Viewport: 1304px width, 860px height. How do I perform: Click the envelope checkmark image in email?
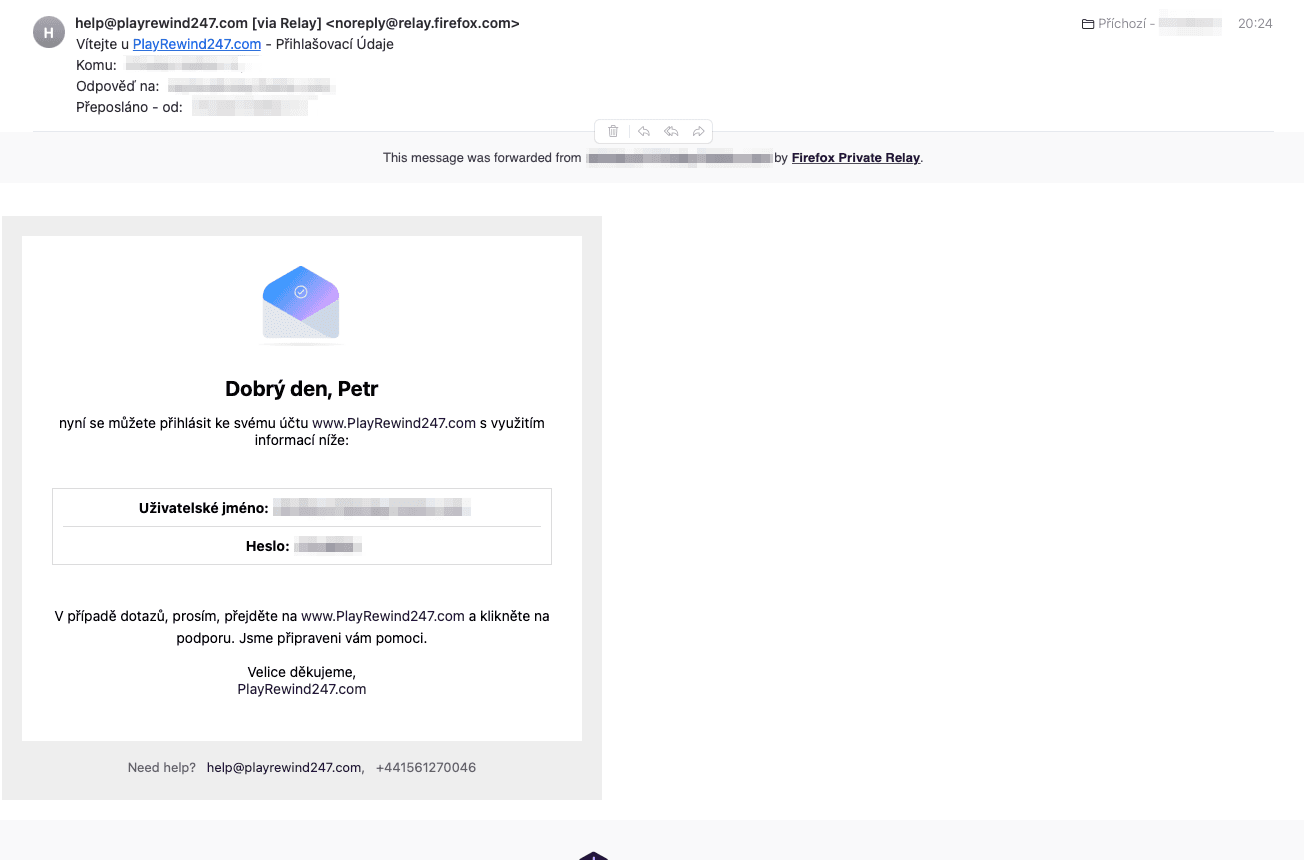coord(301,304)
